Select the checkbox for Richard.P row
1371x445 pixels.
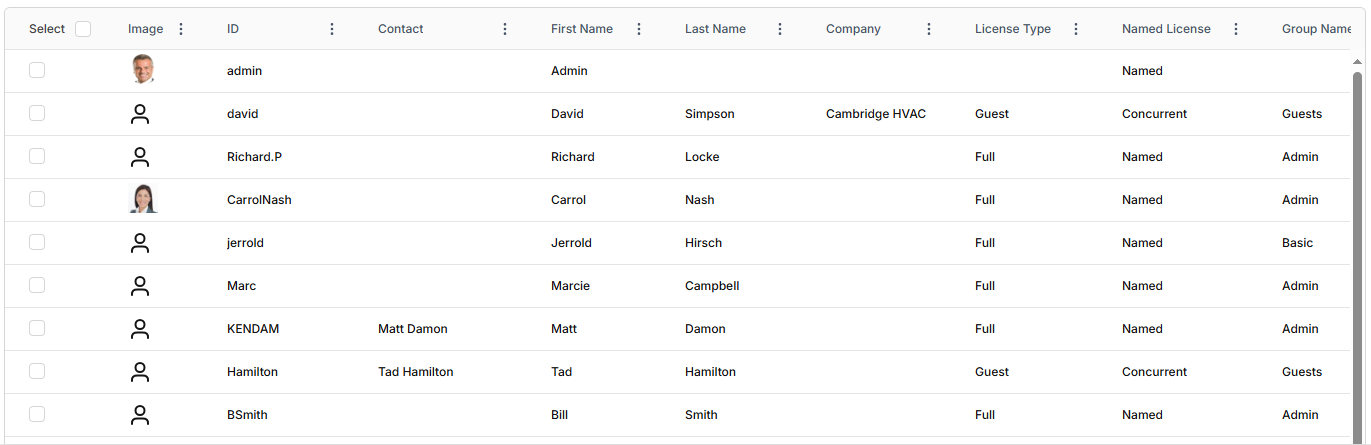(37, 156)
